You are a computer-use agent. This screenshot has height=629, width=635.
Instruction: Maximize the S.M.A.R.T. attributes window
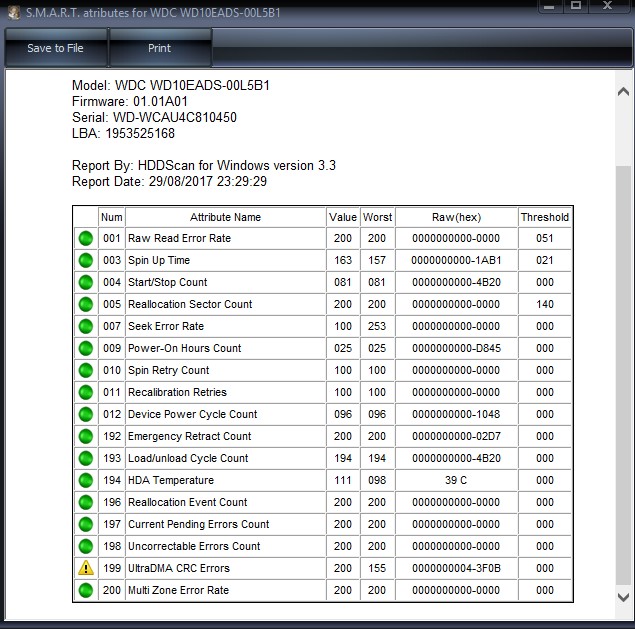576,6
